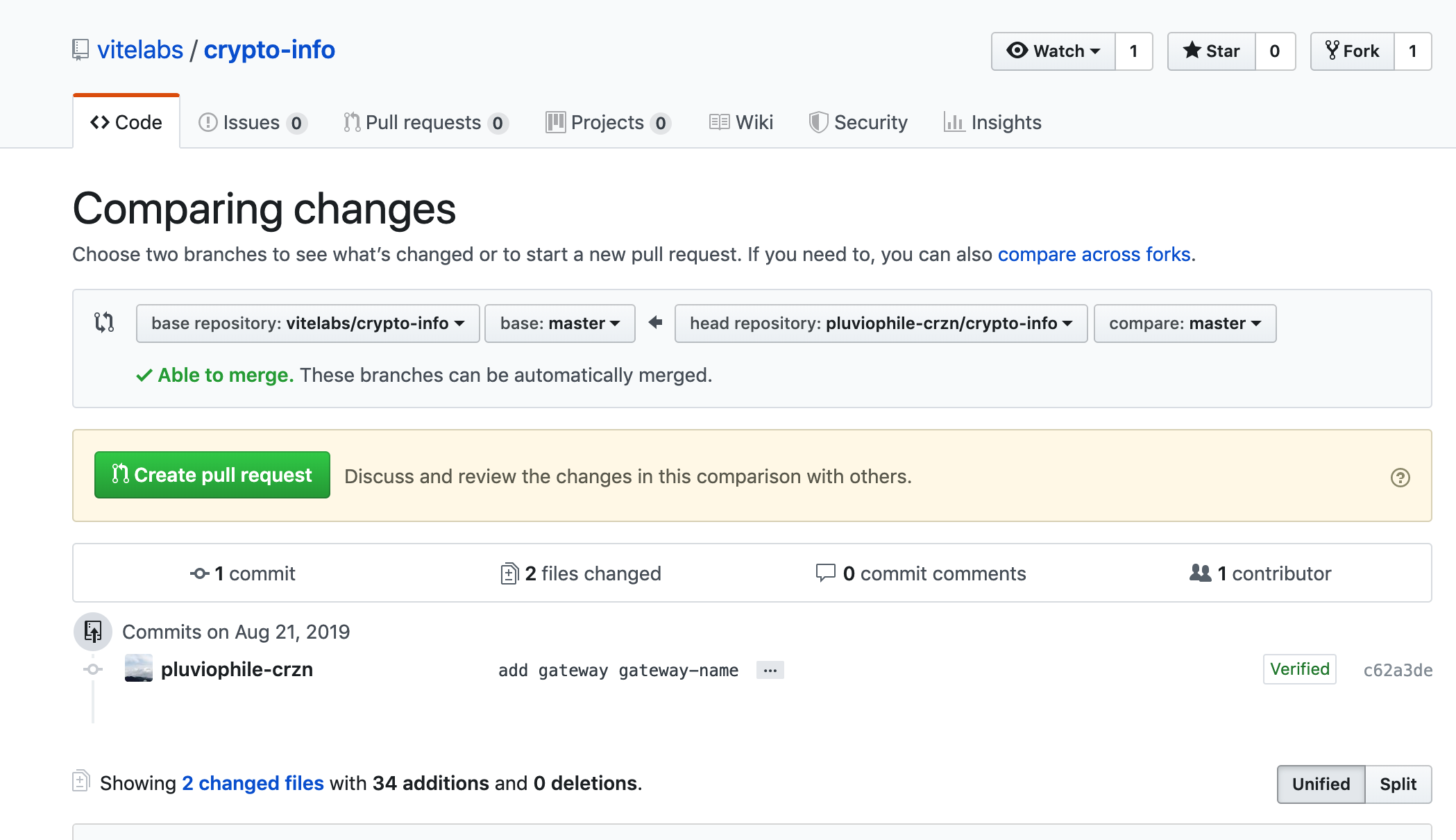
Task: Open the Insights tab
Action: click(x=993, y=122)
